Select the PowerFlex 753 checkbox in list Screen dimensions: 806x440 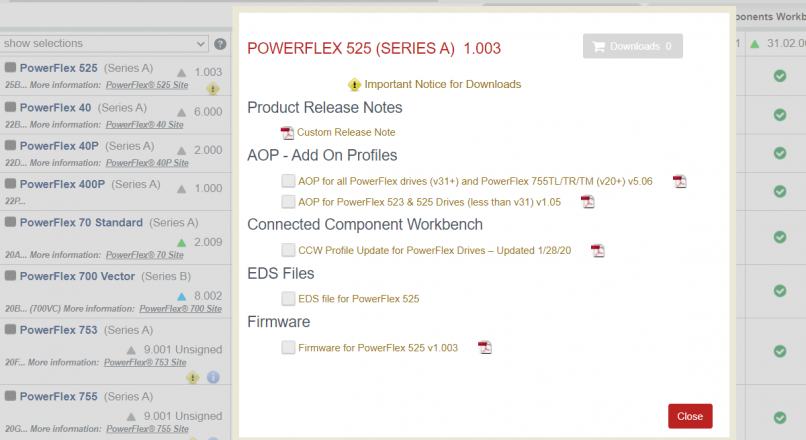(10, 329)
